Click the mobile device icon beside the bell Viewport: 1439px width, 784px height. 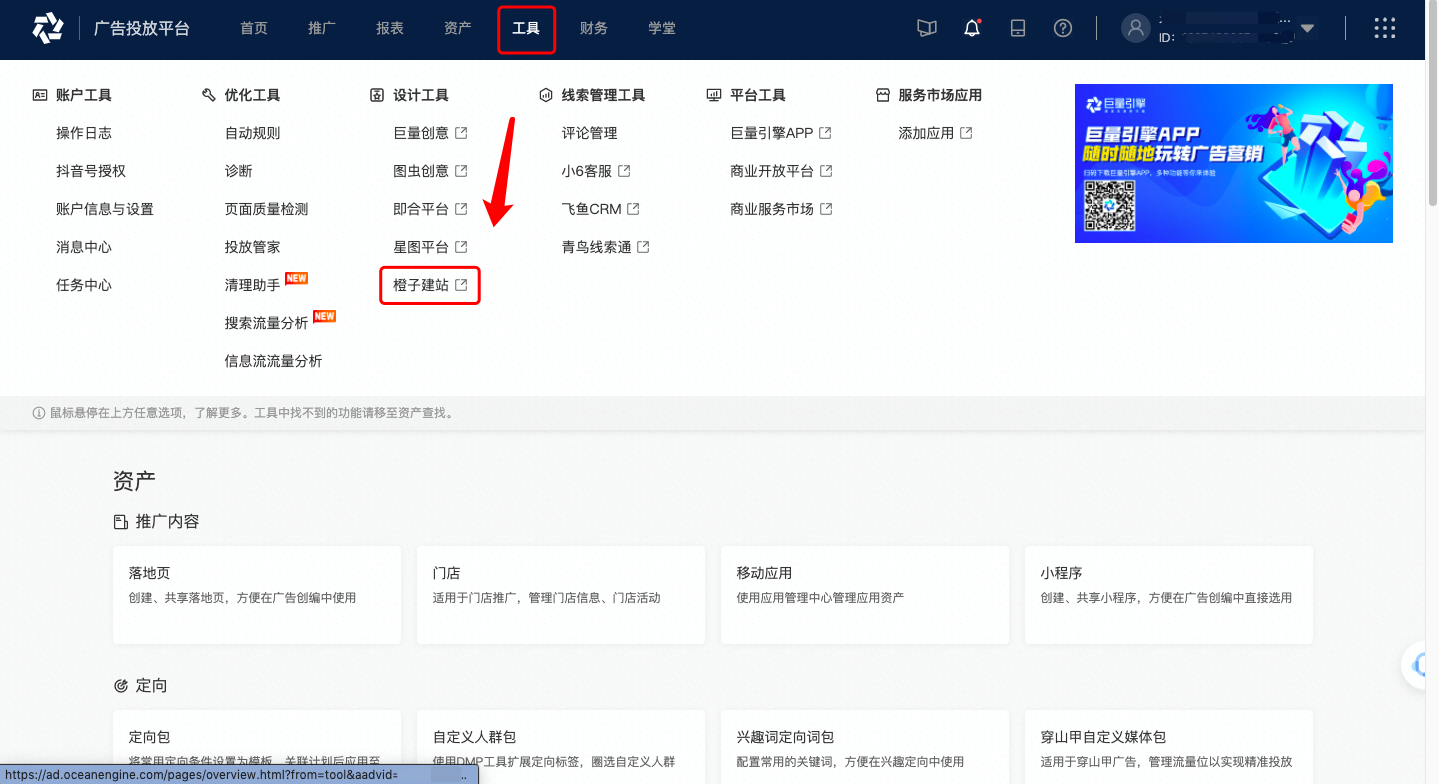(x=1017, y=28)
